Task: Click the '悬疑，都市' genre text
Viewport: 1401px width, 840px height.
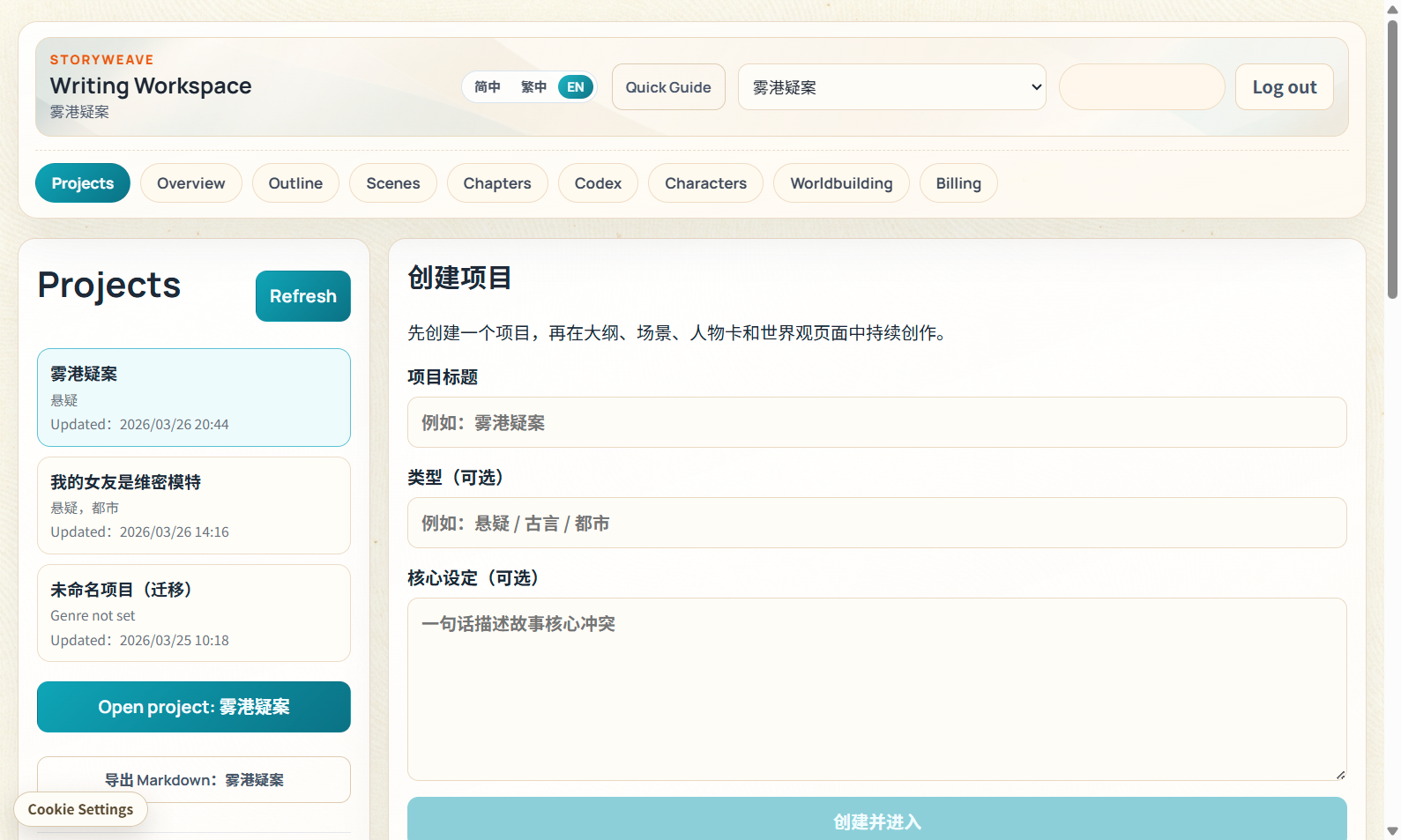Action: click(85, 508)
